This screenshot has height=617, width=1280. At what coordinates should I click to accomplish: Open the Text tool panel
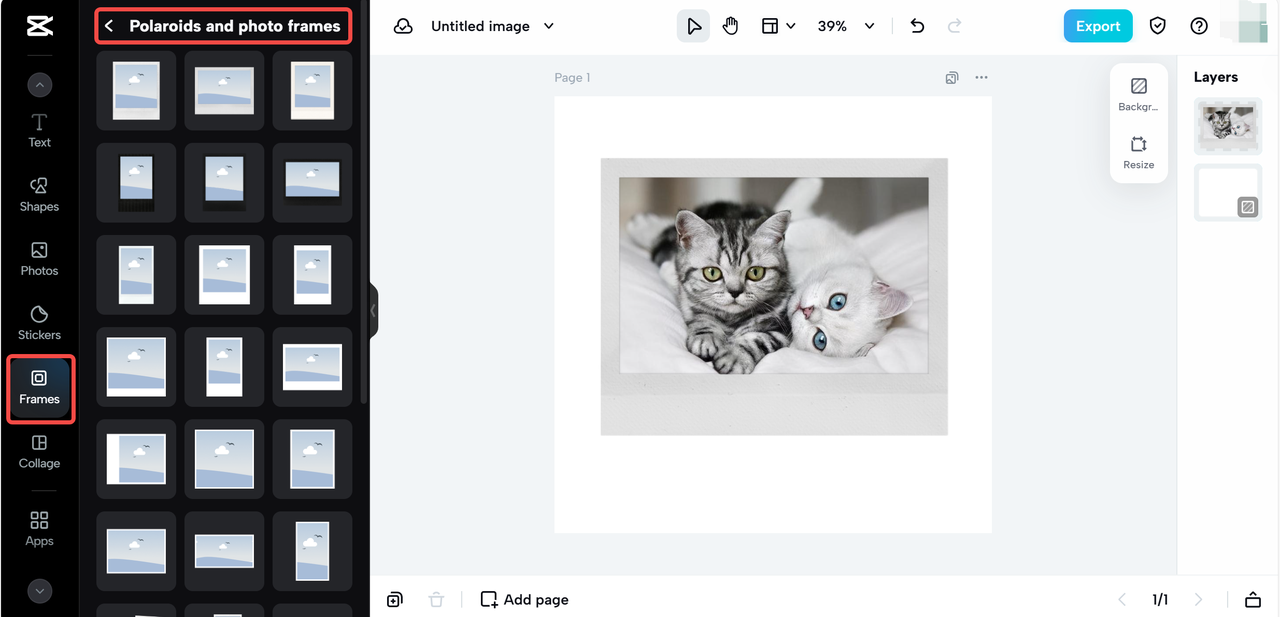[39, 131]
